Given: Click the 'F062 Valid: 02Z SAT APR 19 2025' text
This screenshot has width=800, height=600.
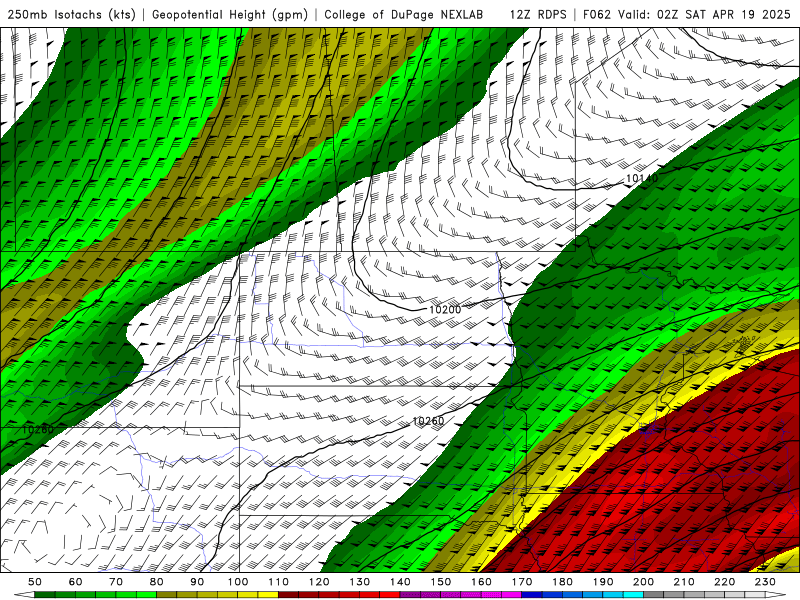Looking at the screenshot, I should tap(687, 14).
